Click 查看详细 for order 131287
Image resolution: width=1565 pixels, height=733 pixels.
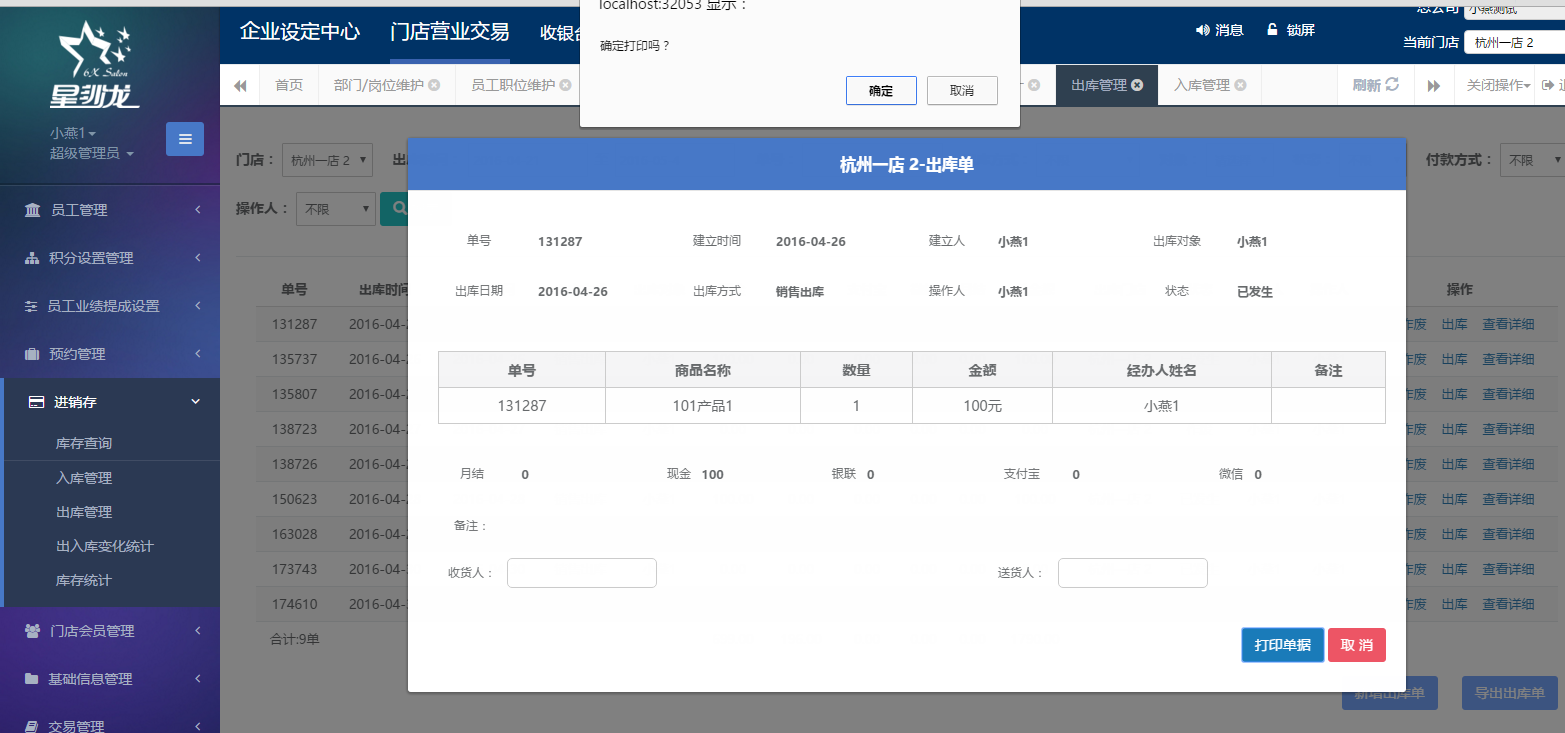click(1508, 324)
